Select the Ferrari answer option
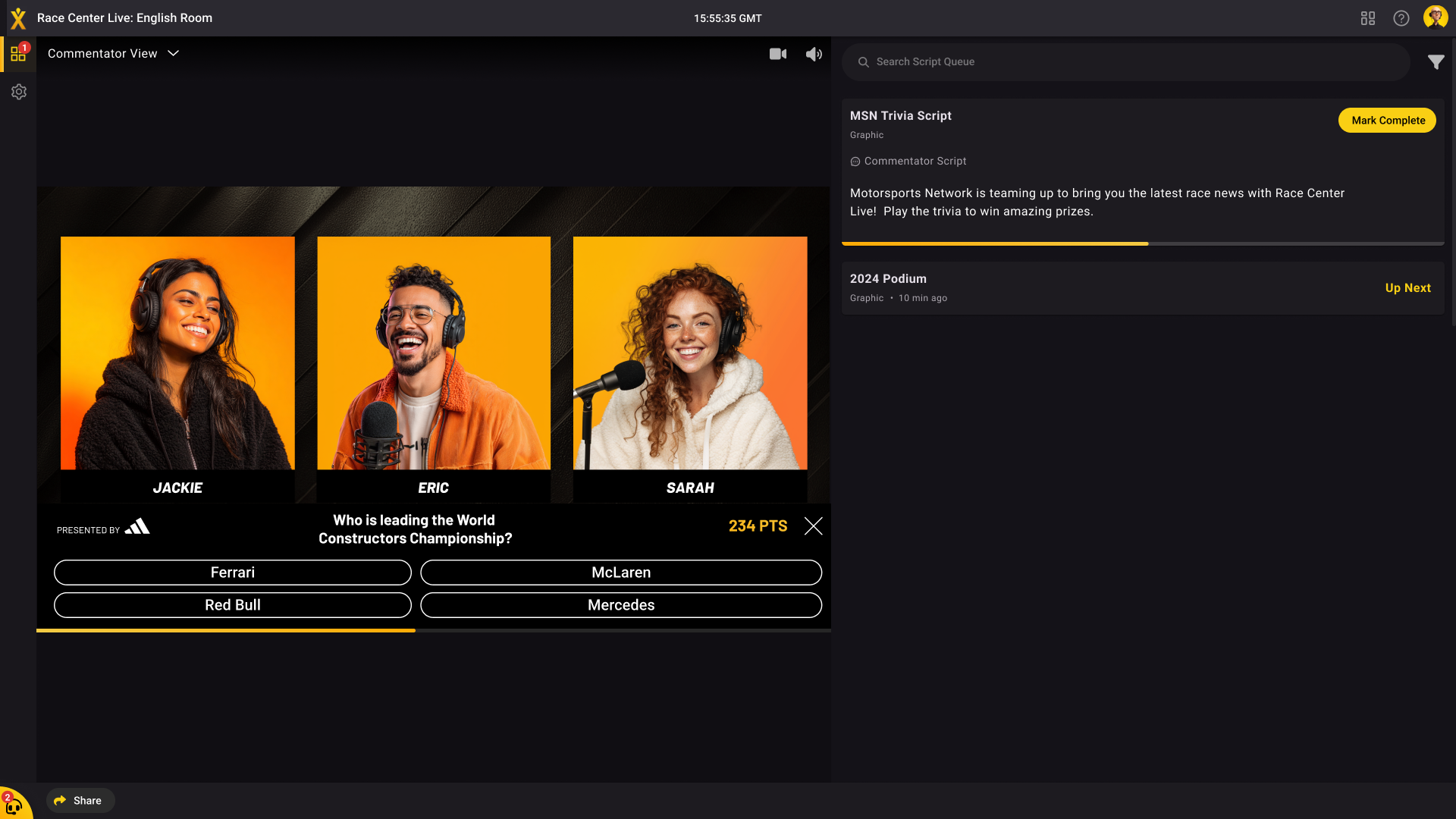 (x=232, y=573)
